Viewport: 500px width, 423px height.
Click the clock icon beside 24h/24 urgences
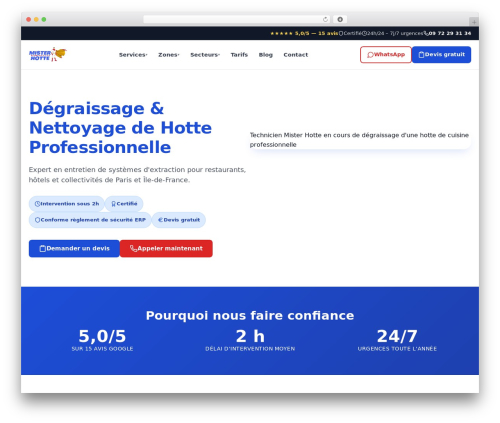(364, 33)
